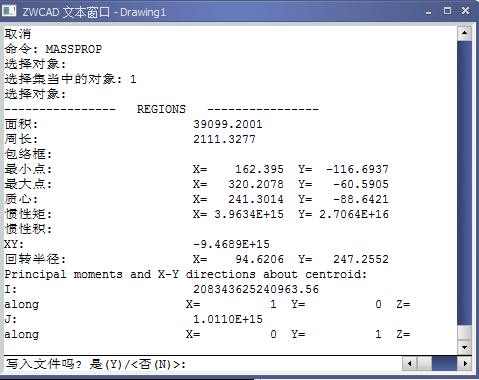Click the command line left scroll arrow
The image size is (479, 380).
click(409, 363)
